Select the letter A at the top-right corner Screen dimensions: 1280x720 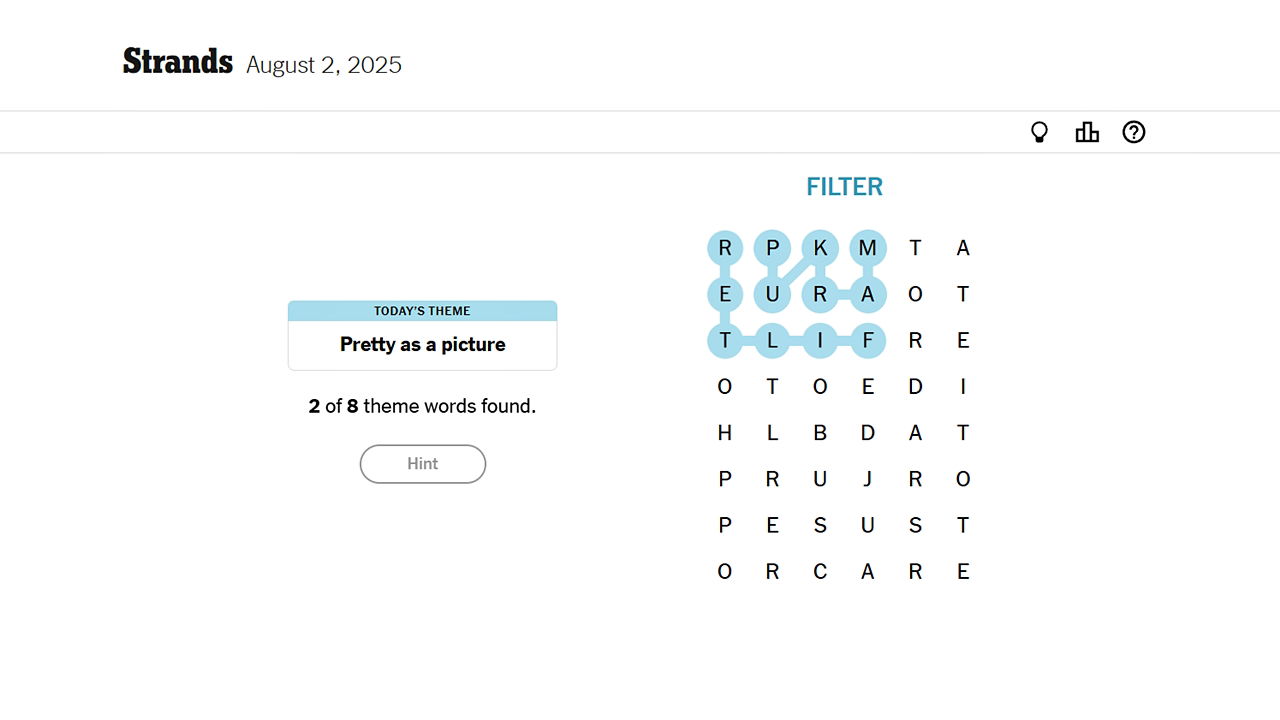pyautogui.click(x=963, y=248)
